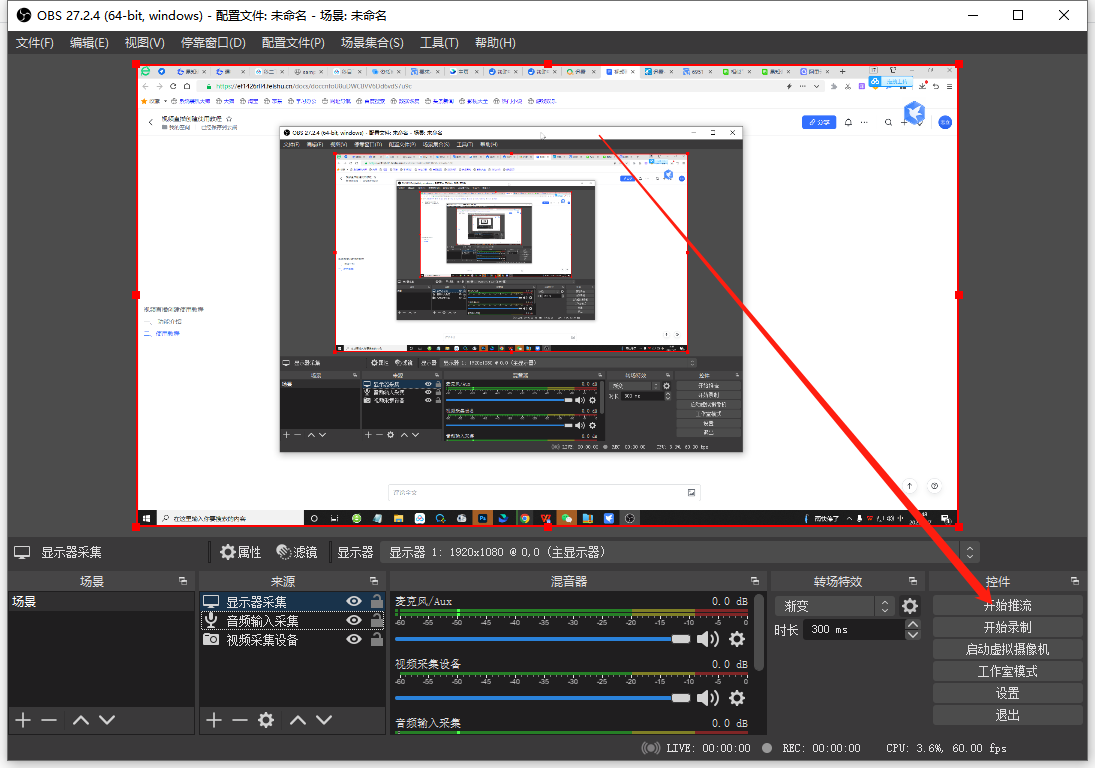Viewport: 1095px width, 768px height.
Task: Remove the selected scene with minus icon
Action: [49, 720]
